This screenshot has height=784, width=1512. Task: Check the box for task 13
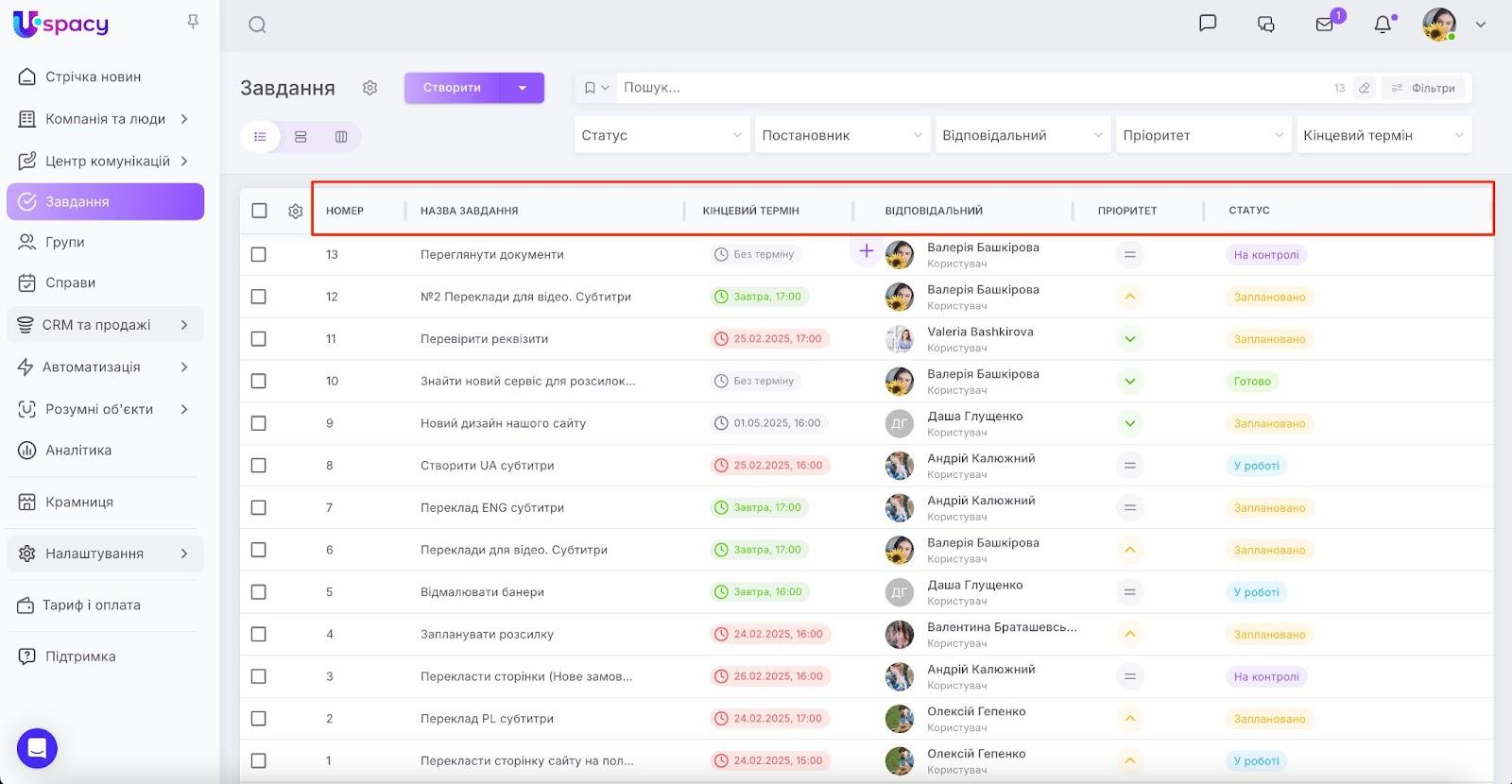[259, 255]
